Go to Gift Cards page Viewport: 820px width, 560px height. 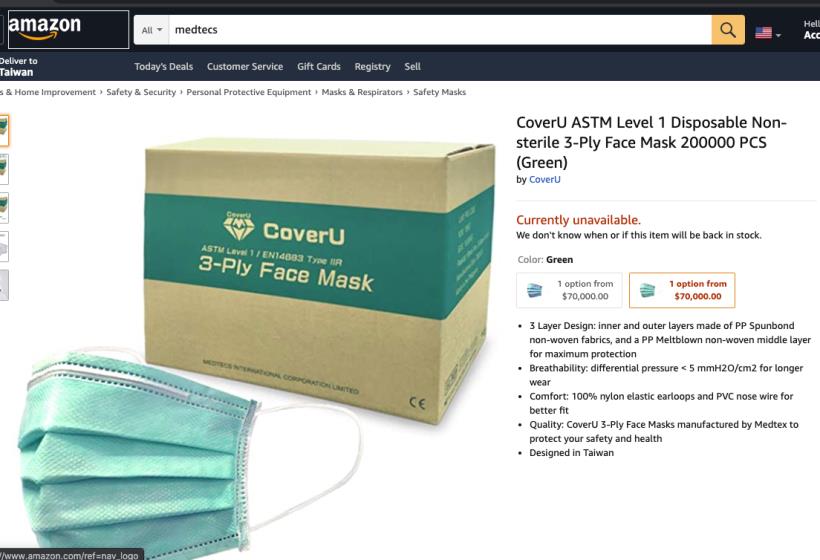[318, 66]
